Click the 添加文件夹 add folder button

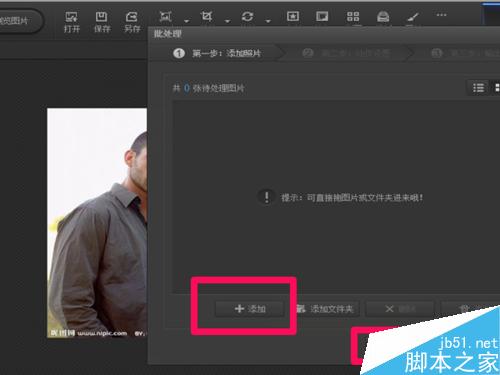pyautogui.click(x=326, y=309)
